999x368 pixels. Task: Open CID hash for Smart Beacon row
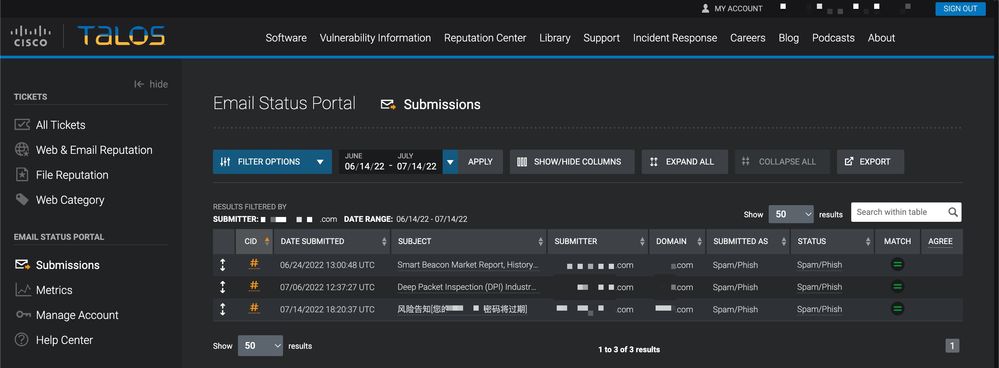(254, 264)
